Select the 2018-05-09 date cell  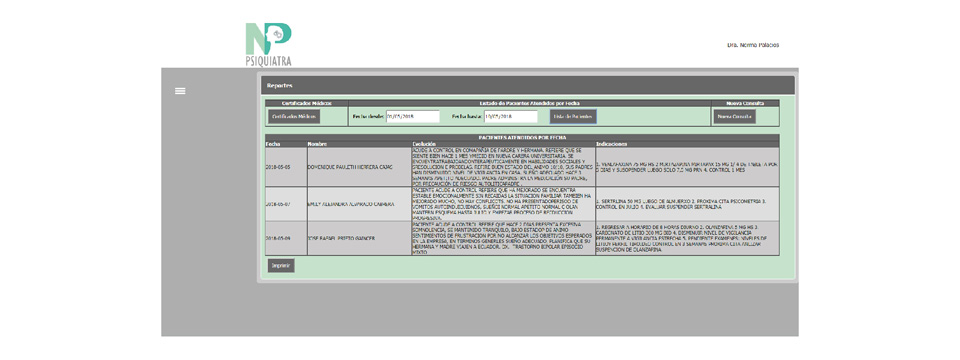point(286,238)
